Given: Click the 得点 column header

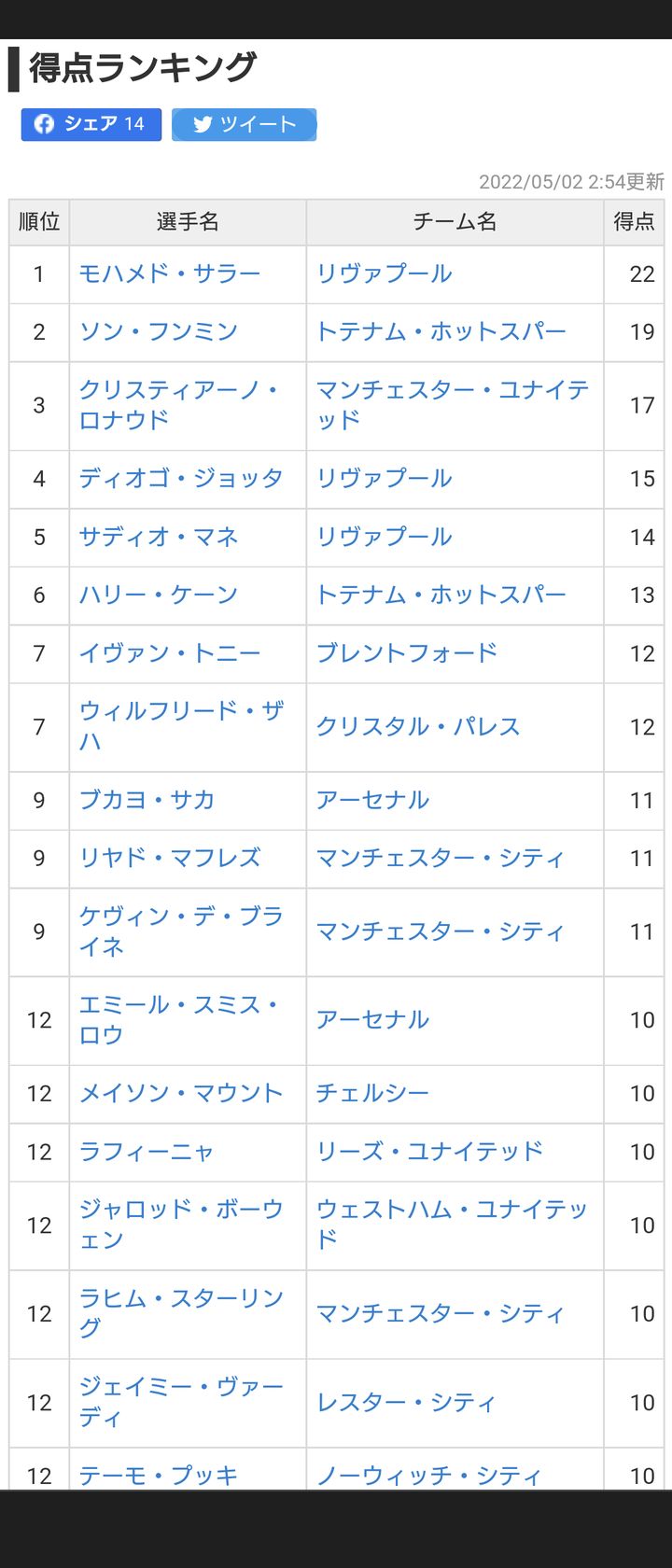Looking at the screenshot, I should tap(634, 221).
